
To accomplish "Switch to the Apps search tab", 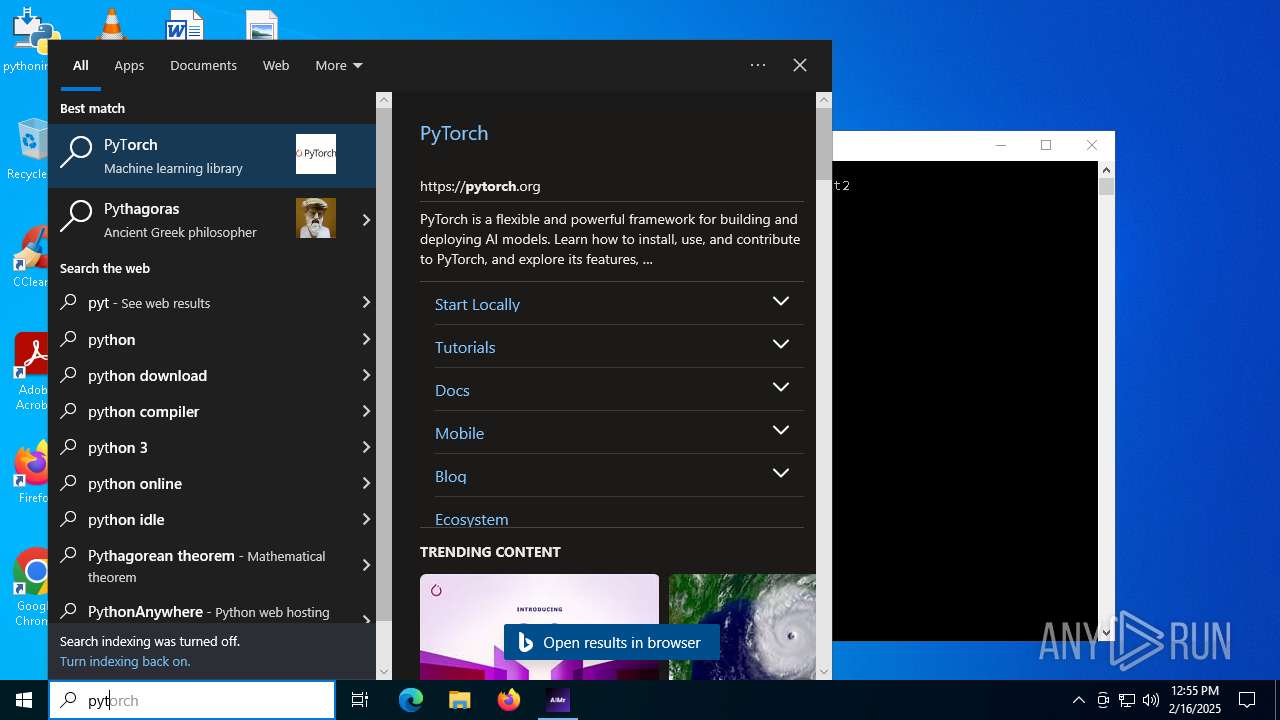I will click(x=129, y=65).
